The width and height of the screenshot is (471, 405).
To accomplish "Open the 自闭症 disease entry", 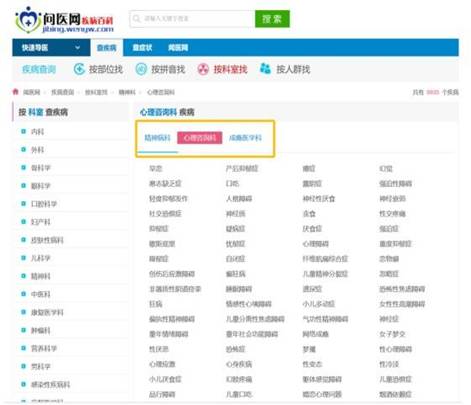I will point(235,259).
